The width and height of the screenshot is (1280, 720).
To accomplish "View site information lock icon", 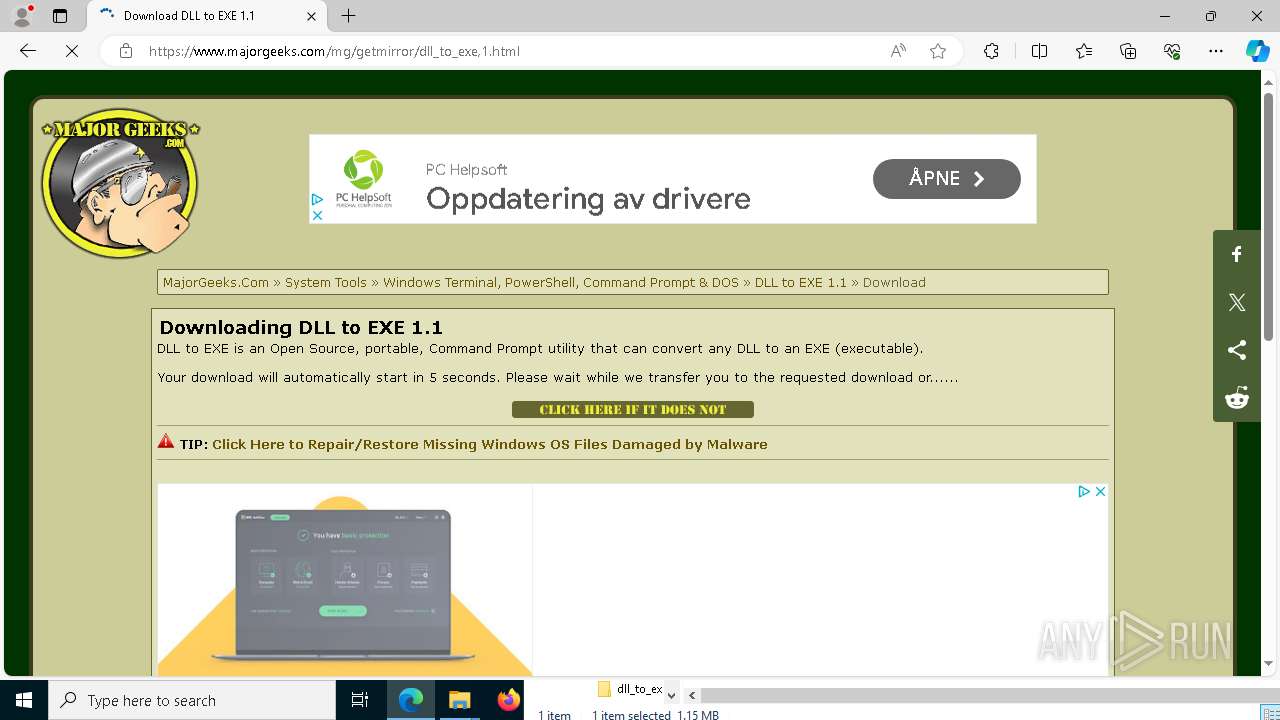I will [x=126, y=51].
